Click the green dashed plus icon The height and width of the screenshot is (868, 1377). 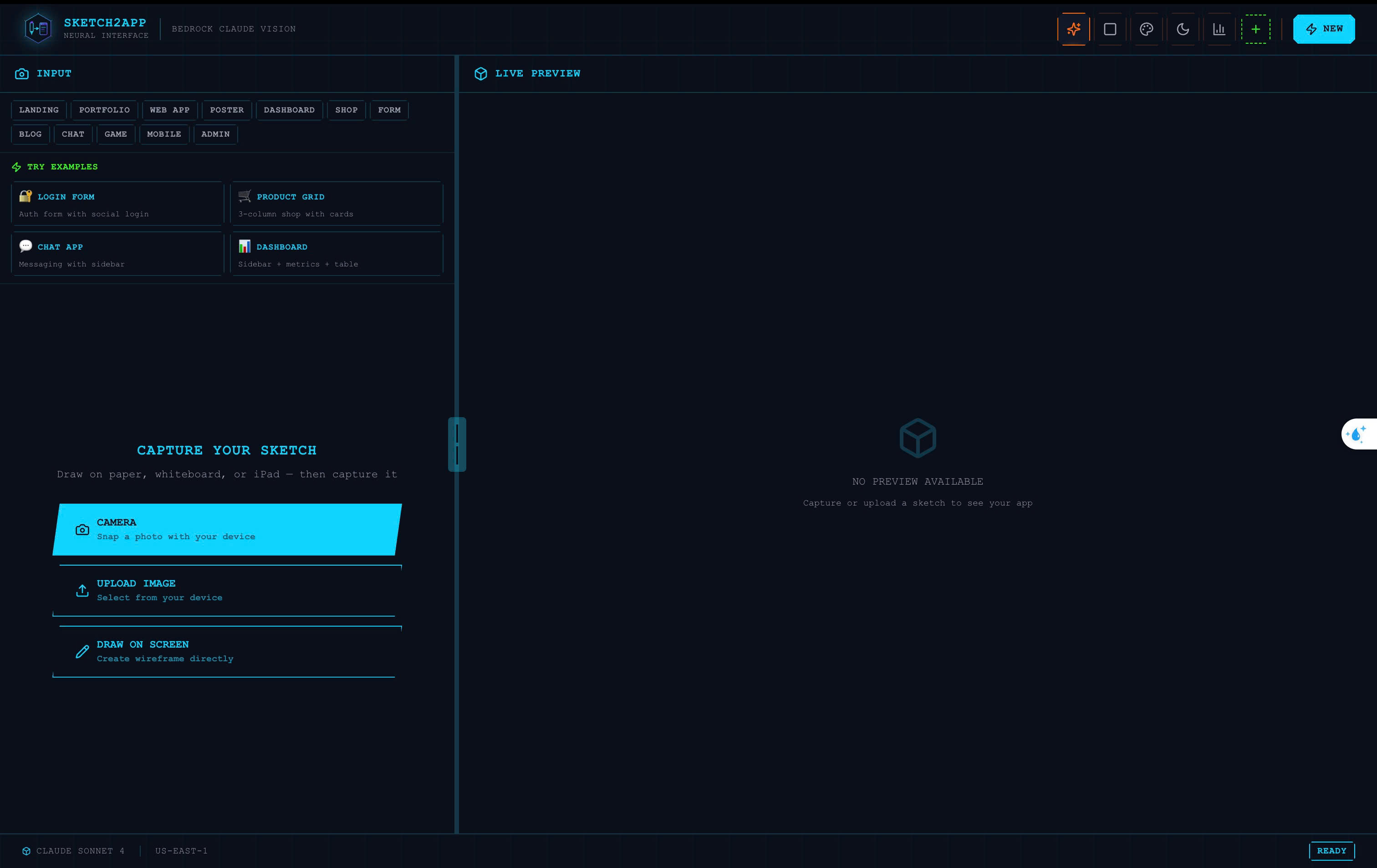click(x=1255, y=29)
